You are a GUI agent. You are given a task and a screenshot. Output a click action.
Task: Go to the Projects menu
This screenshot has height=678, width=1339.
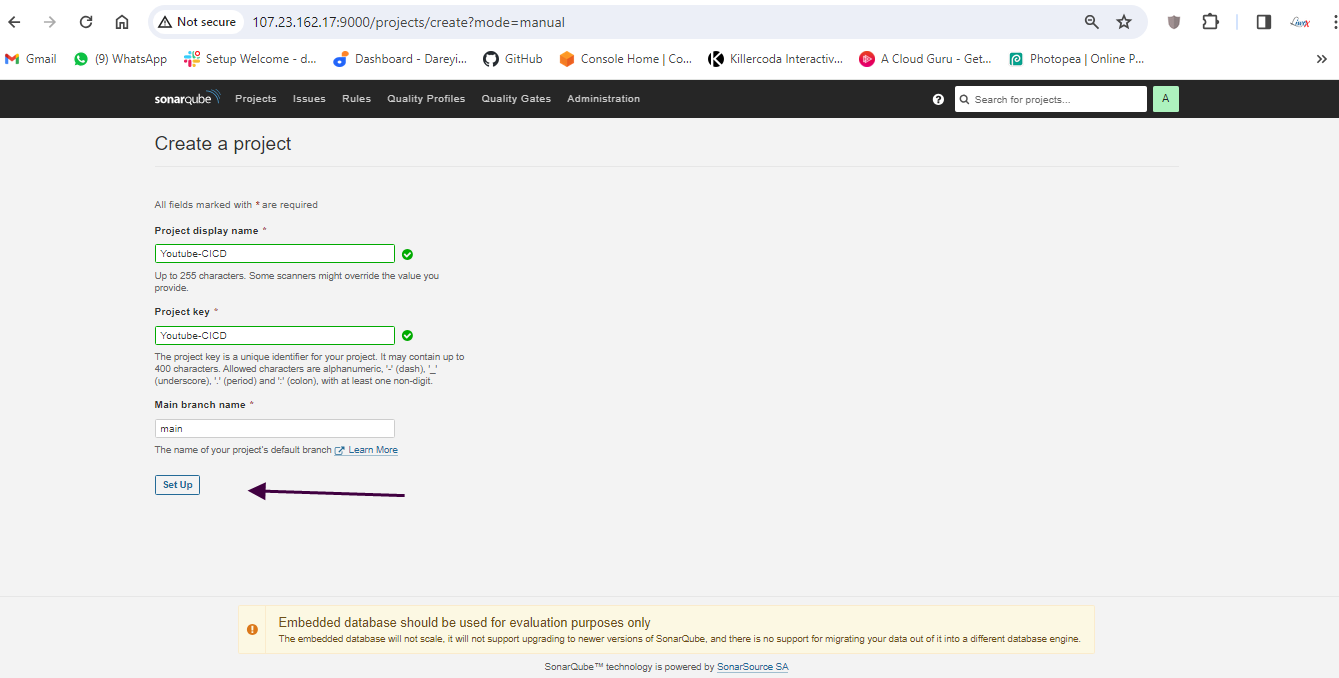click(x=255, y=99)
